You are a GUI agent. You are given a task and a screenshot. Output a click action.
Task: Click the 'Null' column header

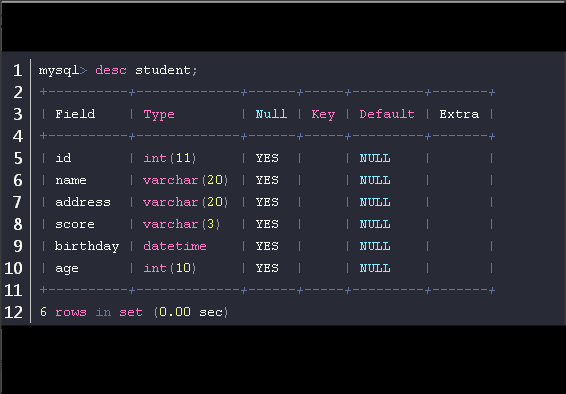tap(271, 114)
